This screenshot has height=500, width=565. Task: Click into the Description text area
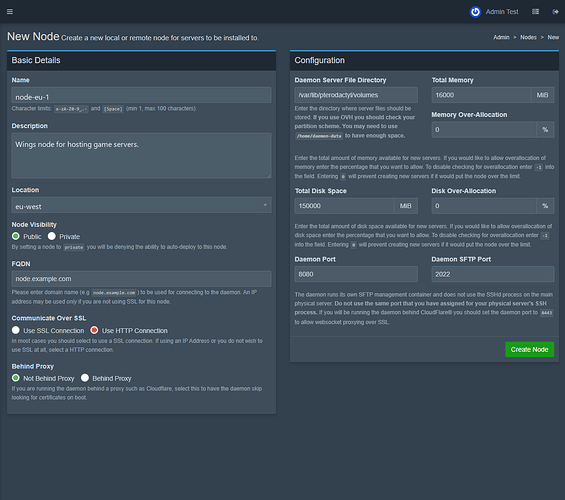click(141, 156)
